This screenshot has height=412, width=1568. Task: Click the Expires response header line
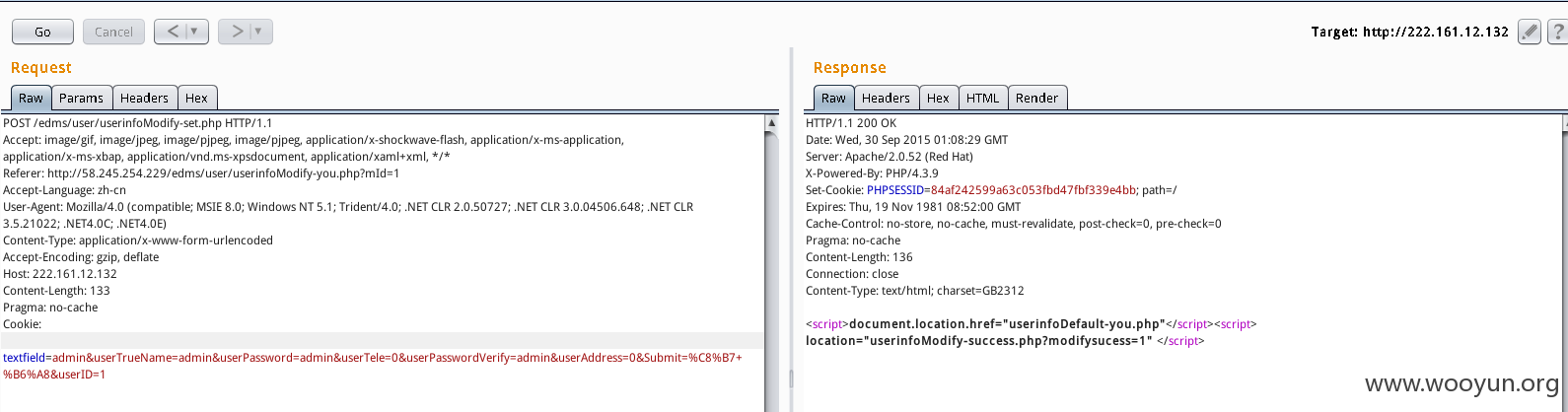coord(913,207)
